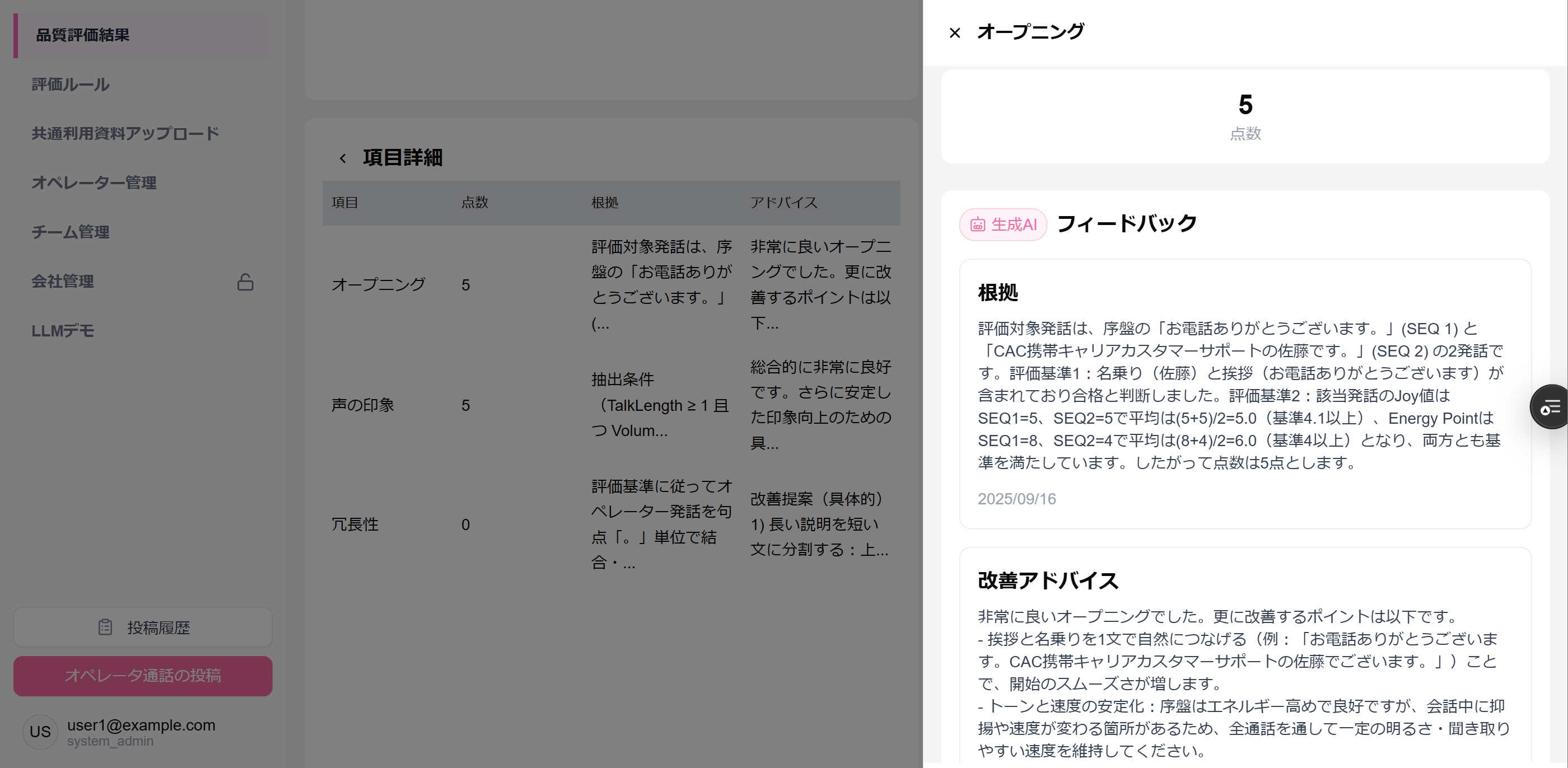This screenshot has height=768, width=1568.
Task: Click the lock icon next to 会社管理
Action: [245, 282]
